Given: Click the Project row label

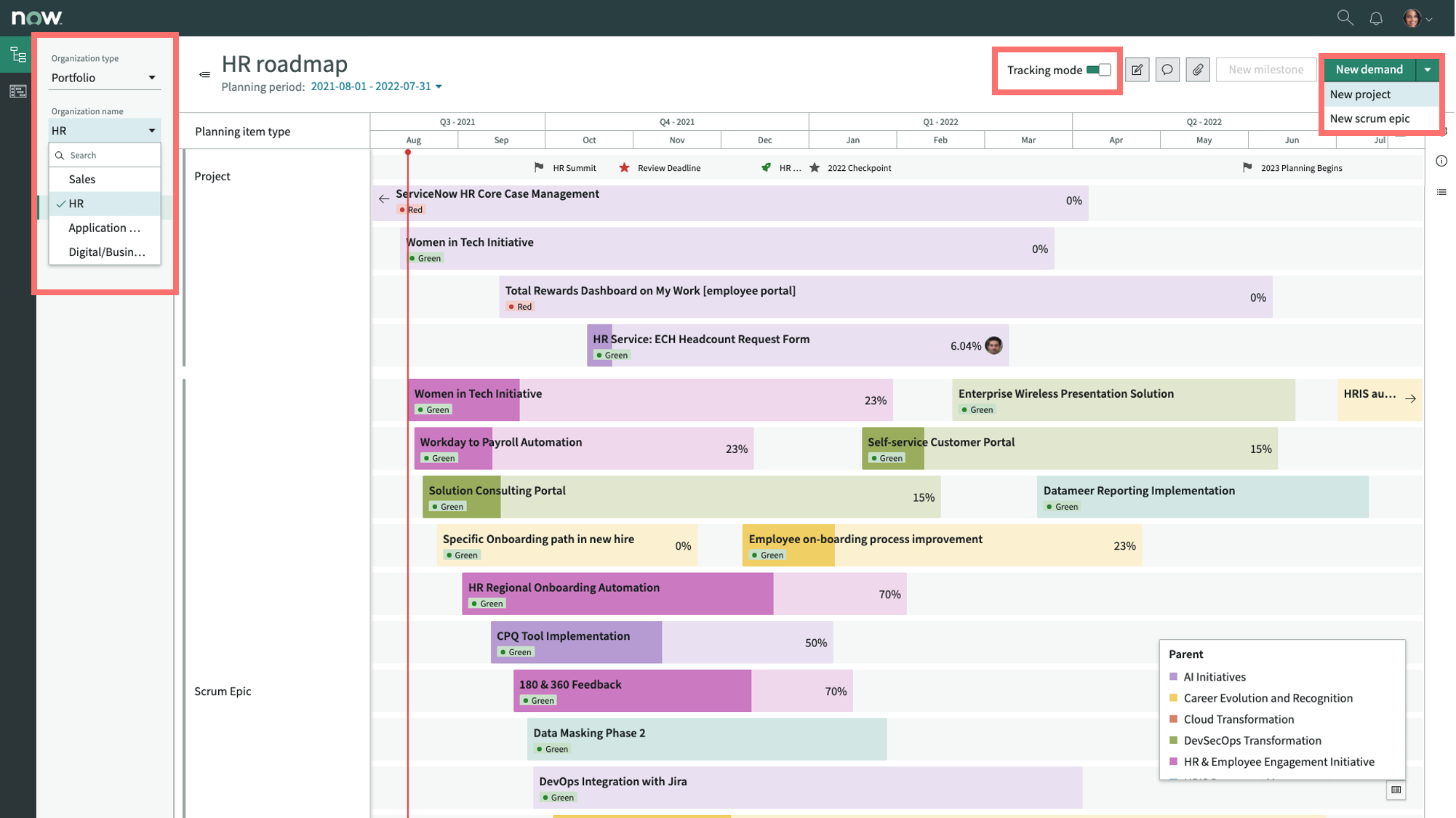Looking at the screenshot, I should coord(212,177).
